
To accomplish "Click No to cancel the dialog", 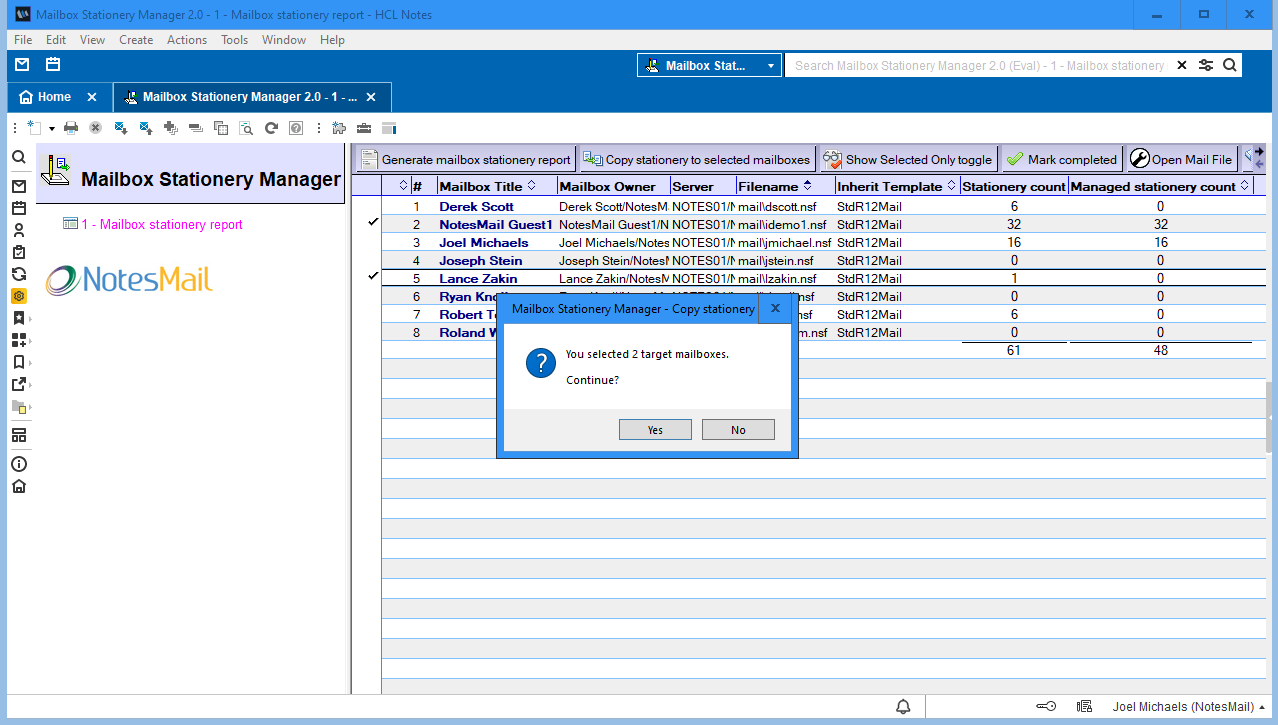I will (x=738, y=430).
